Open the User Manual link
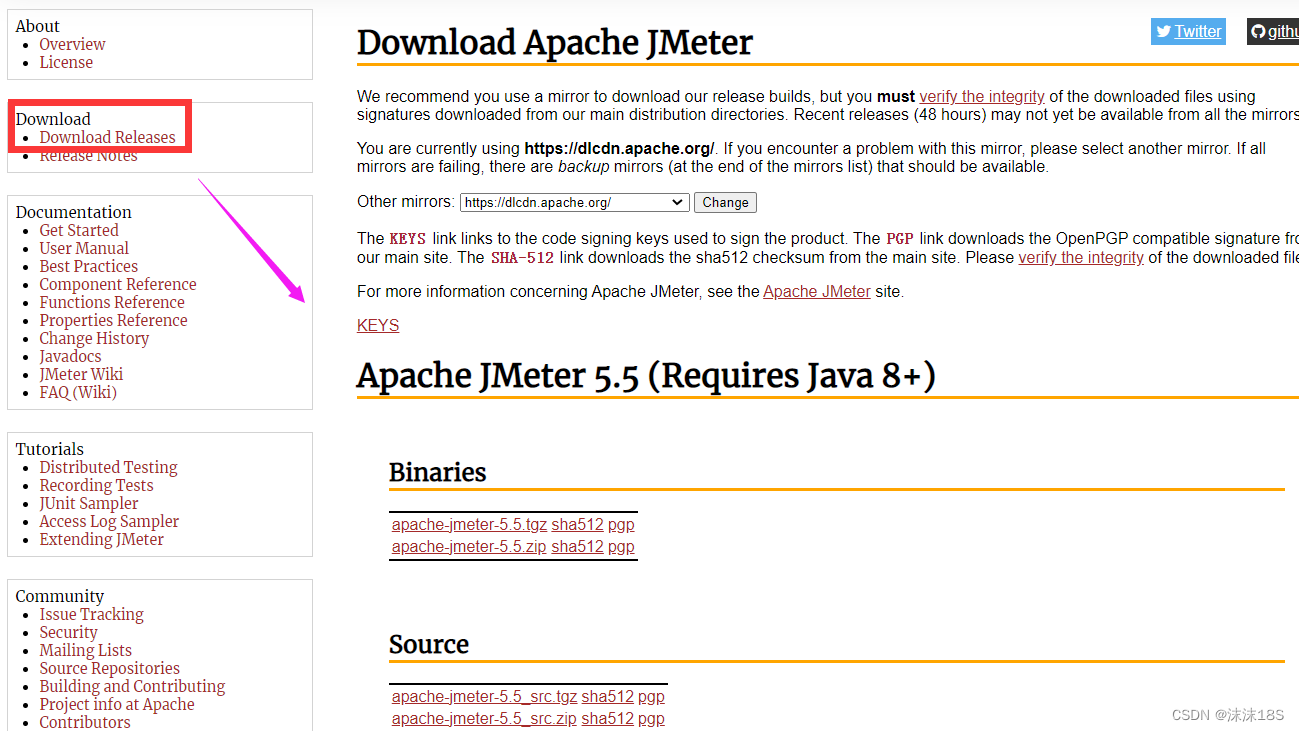 84,249
